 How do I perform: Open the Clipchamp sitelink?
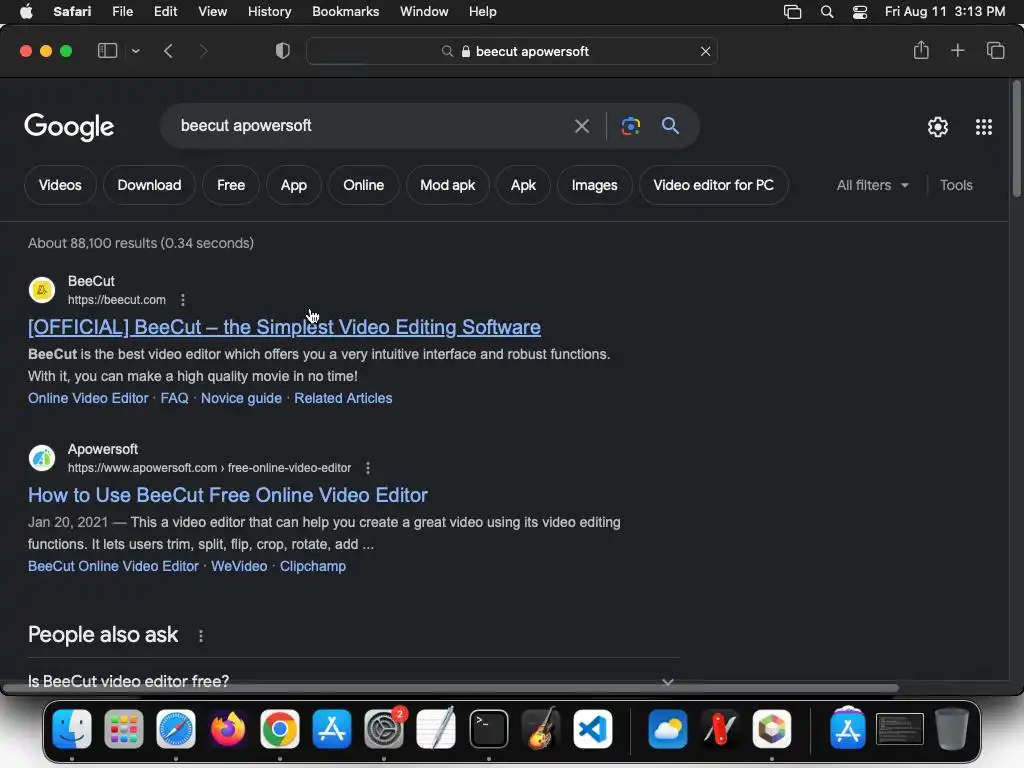tap(313, 566)
